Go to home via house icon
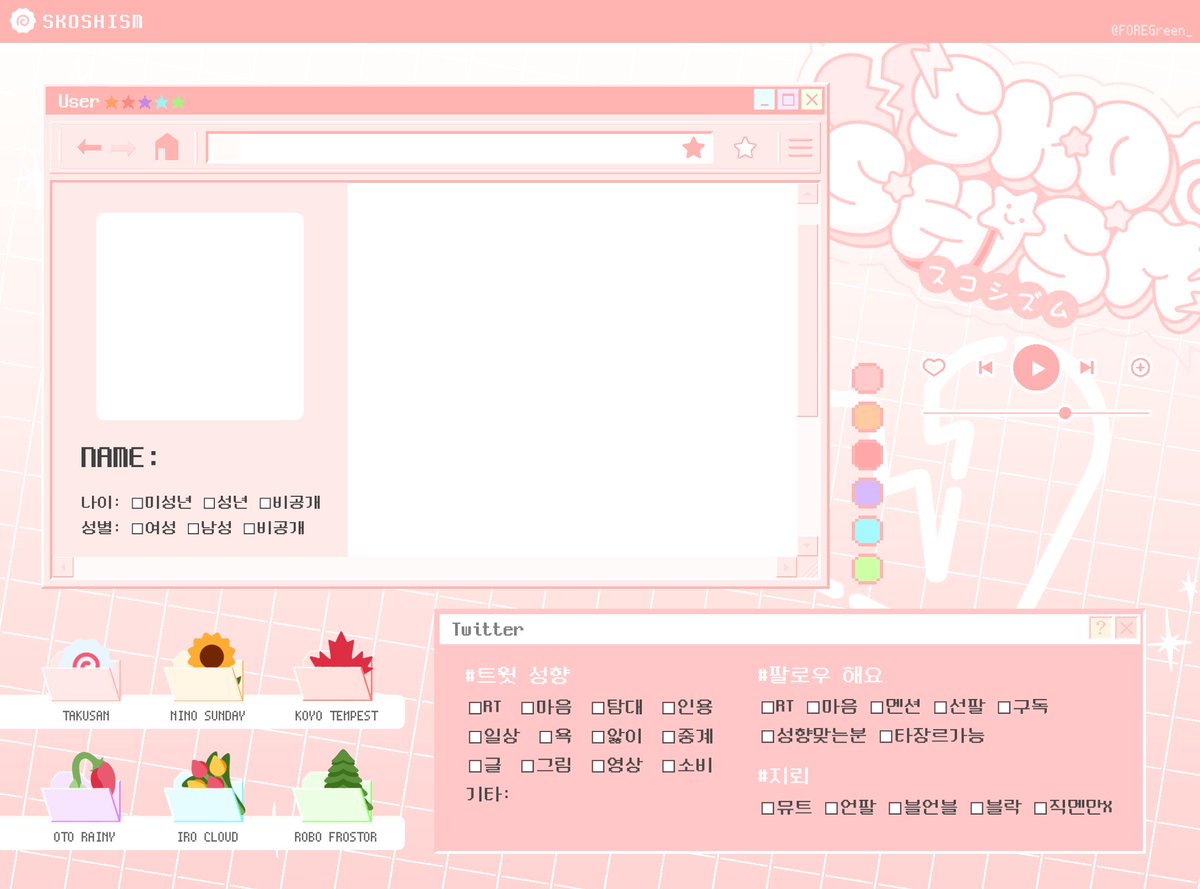 click(x=166, y=147)
